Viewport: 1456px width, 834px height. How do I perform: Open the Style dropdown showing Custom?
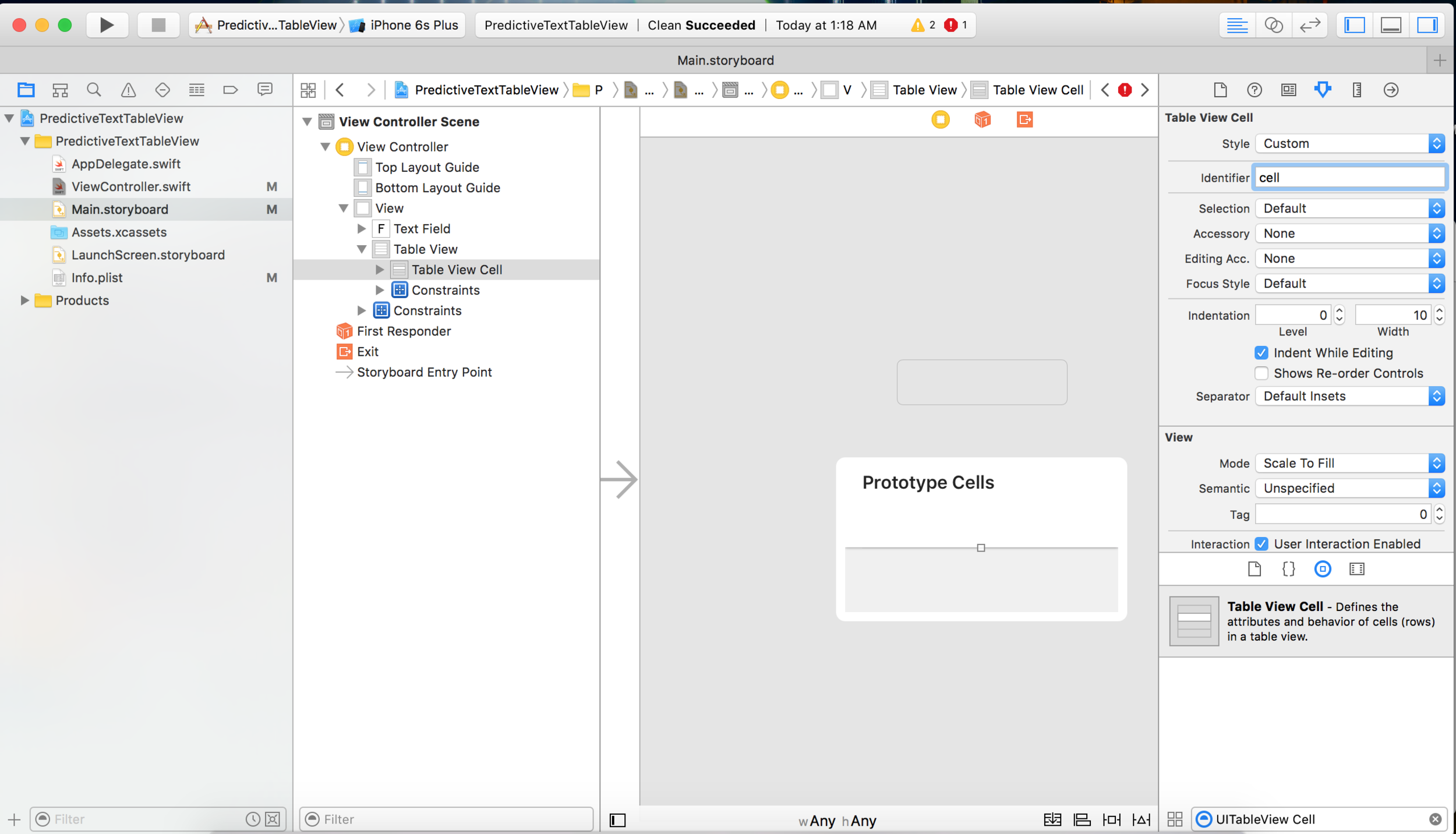tap(1349, 143)
